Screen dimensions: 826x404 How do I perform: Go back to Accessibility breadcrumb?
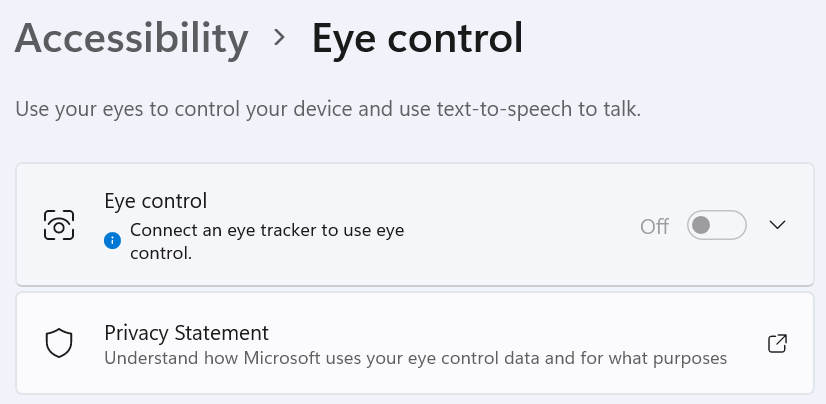131,39
